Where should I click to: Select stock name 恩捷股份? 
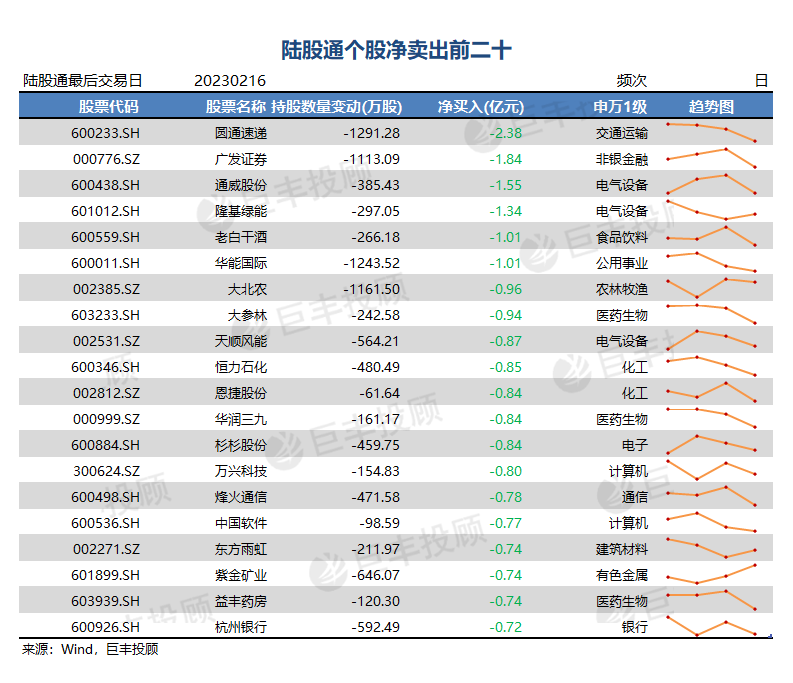click(241, 393)
